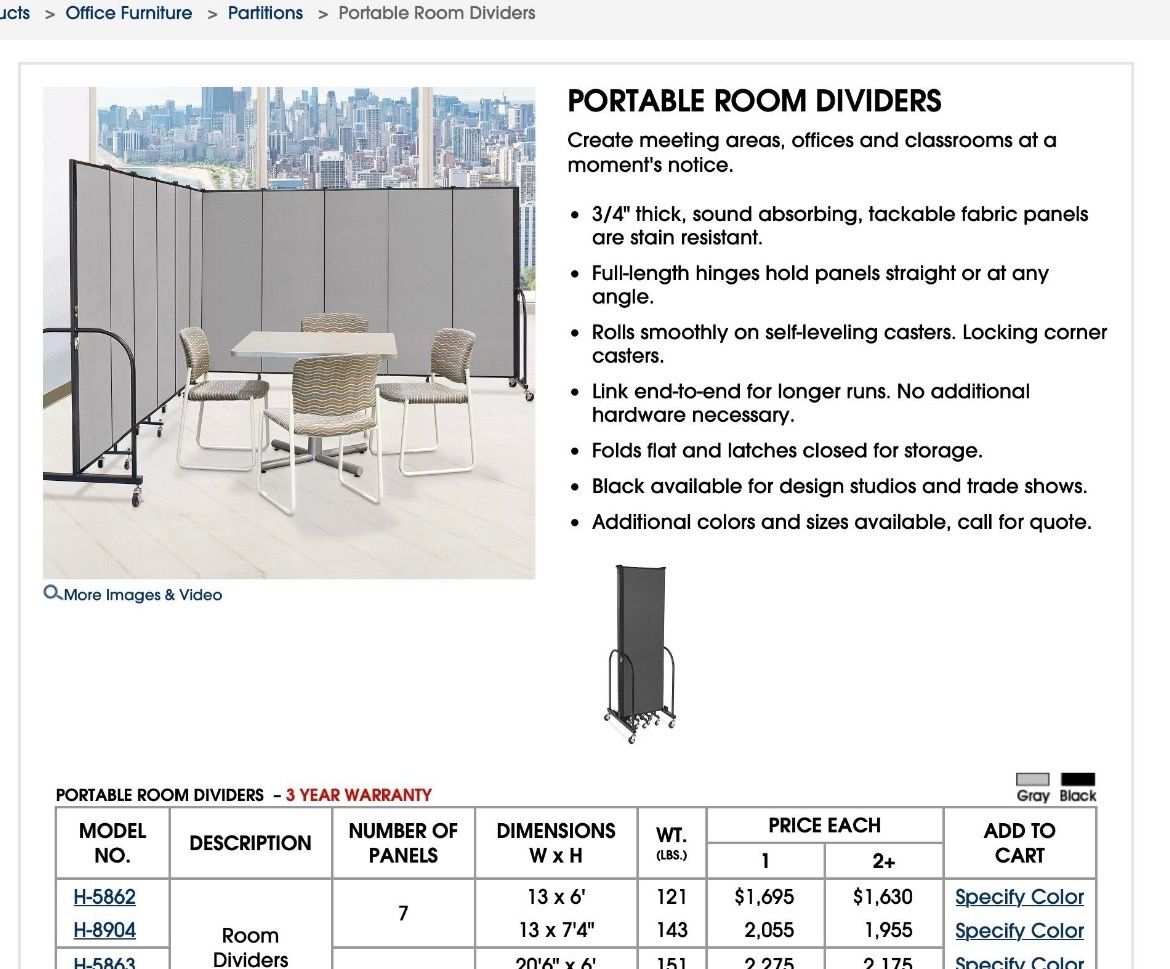The width and height of the screenshot is (1170, 969).
Task: Click the Portable Room Dividers heading
Action: tap(754, 101)
